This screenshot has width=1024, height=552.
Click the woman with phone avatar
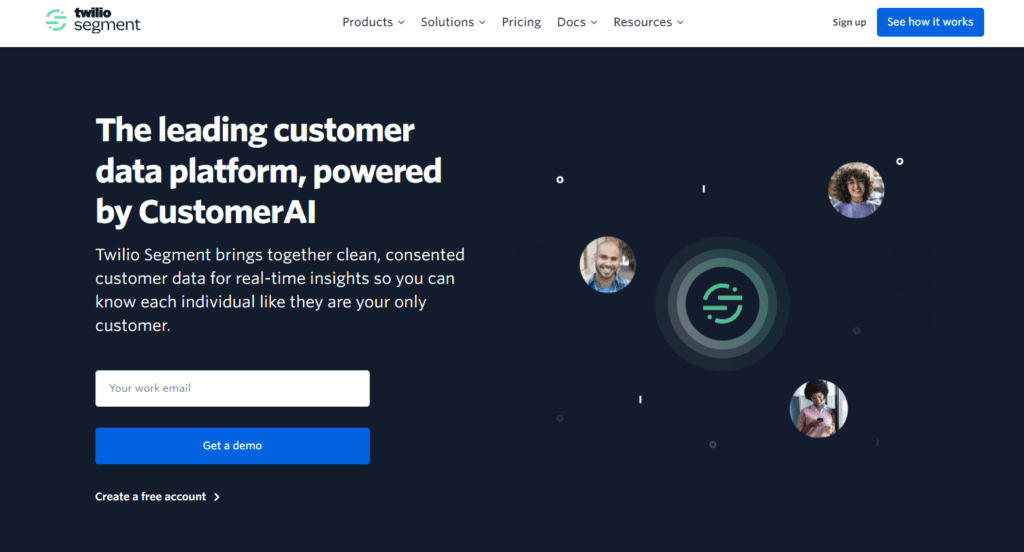818,408
